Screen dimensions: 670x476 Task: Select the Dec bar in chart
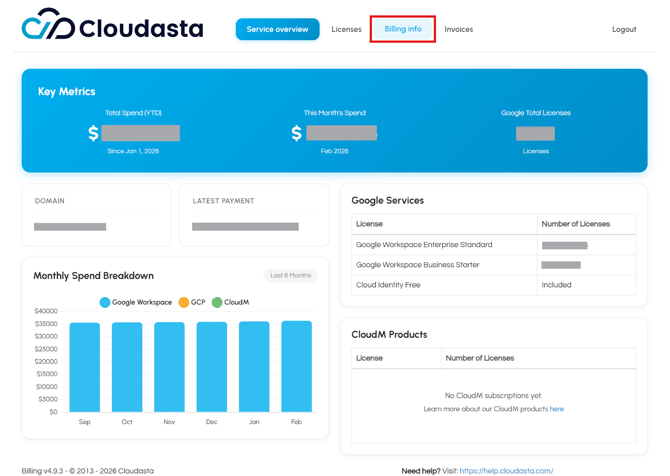click(x=212, y=367)
